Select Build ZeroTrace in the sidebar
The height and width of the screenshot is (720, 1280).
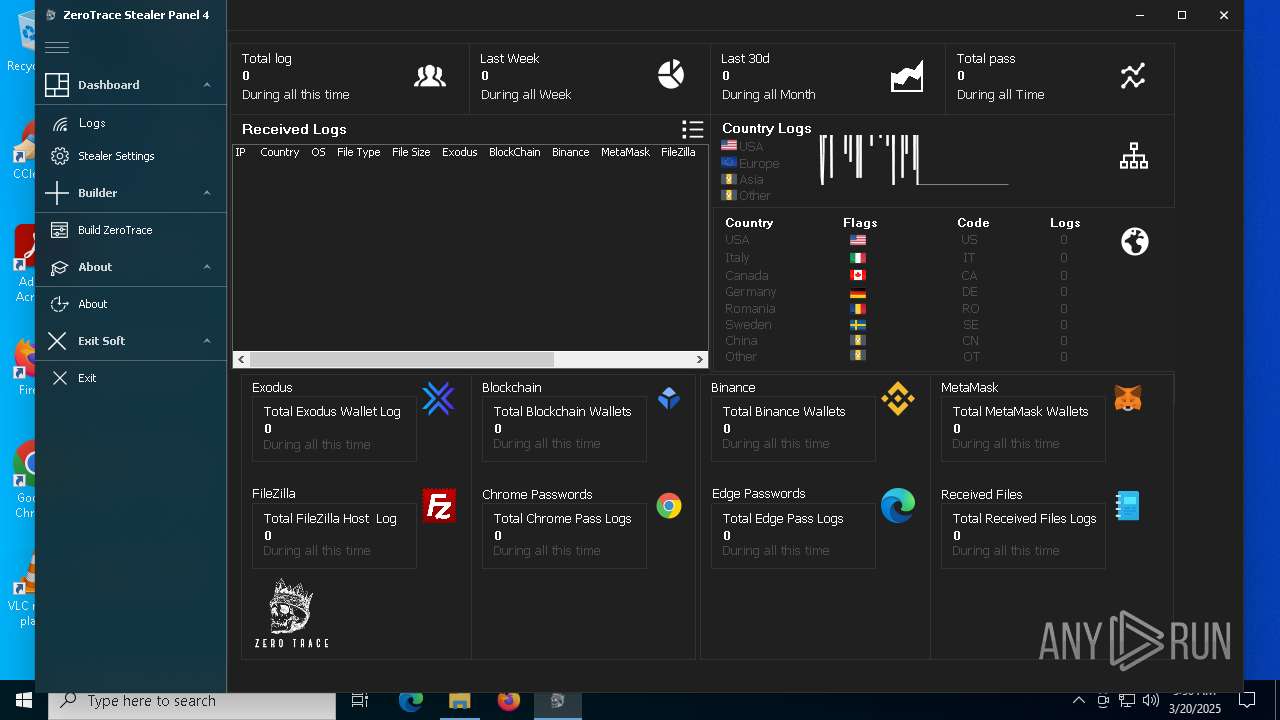pos(115,230)
